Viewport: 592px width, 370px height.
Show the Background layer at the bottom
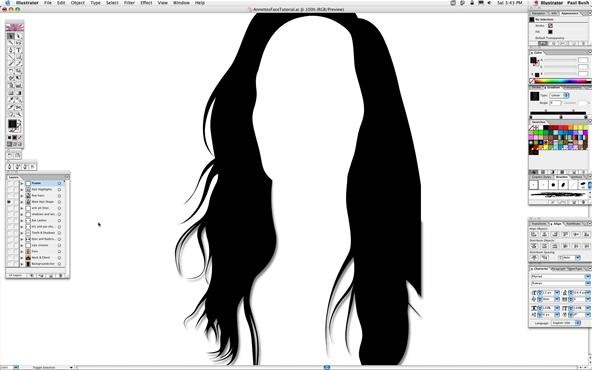pos(9,264)
